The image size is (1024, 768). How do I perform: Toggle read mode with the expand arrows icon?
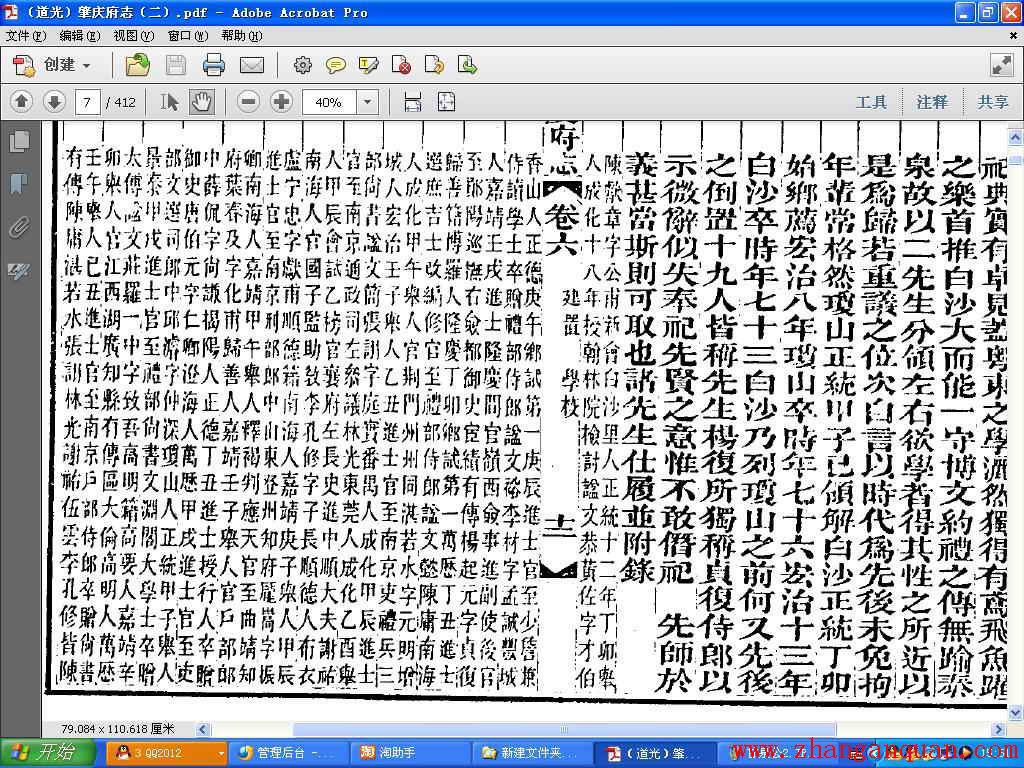1002,65
